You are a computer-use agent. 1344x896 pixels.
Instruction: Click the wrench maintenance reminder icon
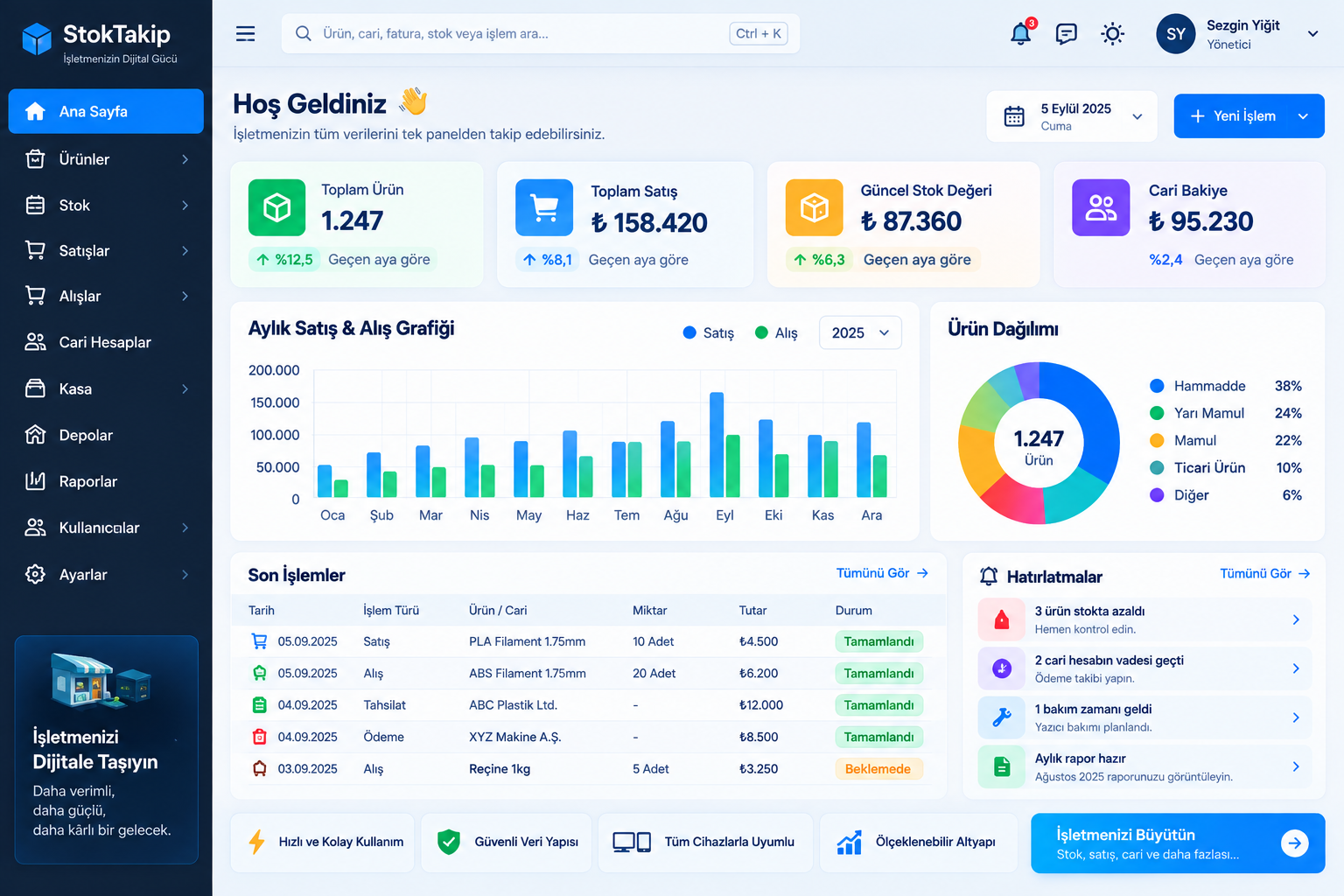(1002, 717)
